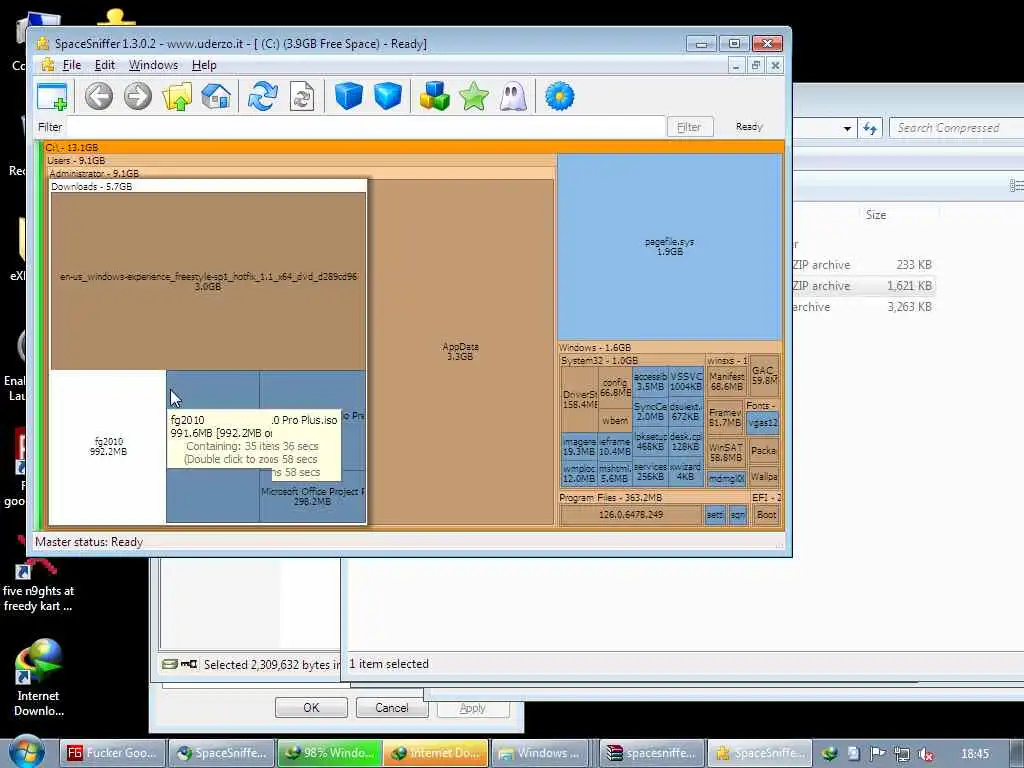Select the Downloads 5.7GB block header
This screenshot has width=1024, height=768.
(208, 186)
